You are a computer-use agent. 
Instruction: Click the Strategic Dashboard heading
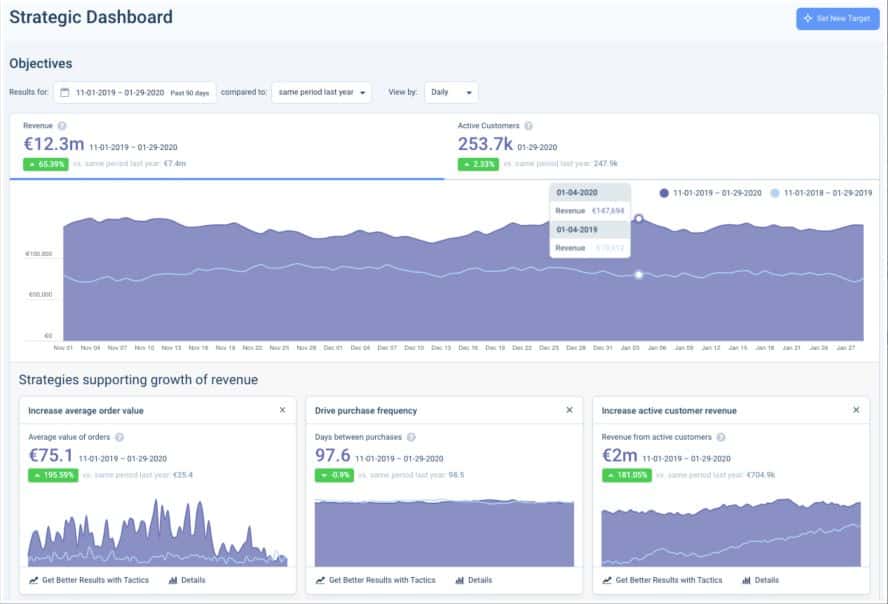tap(91, 17)
